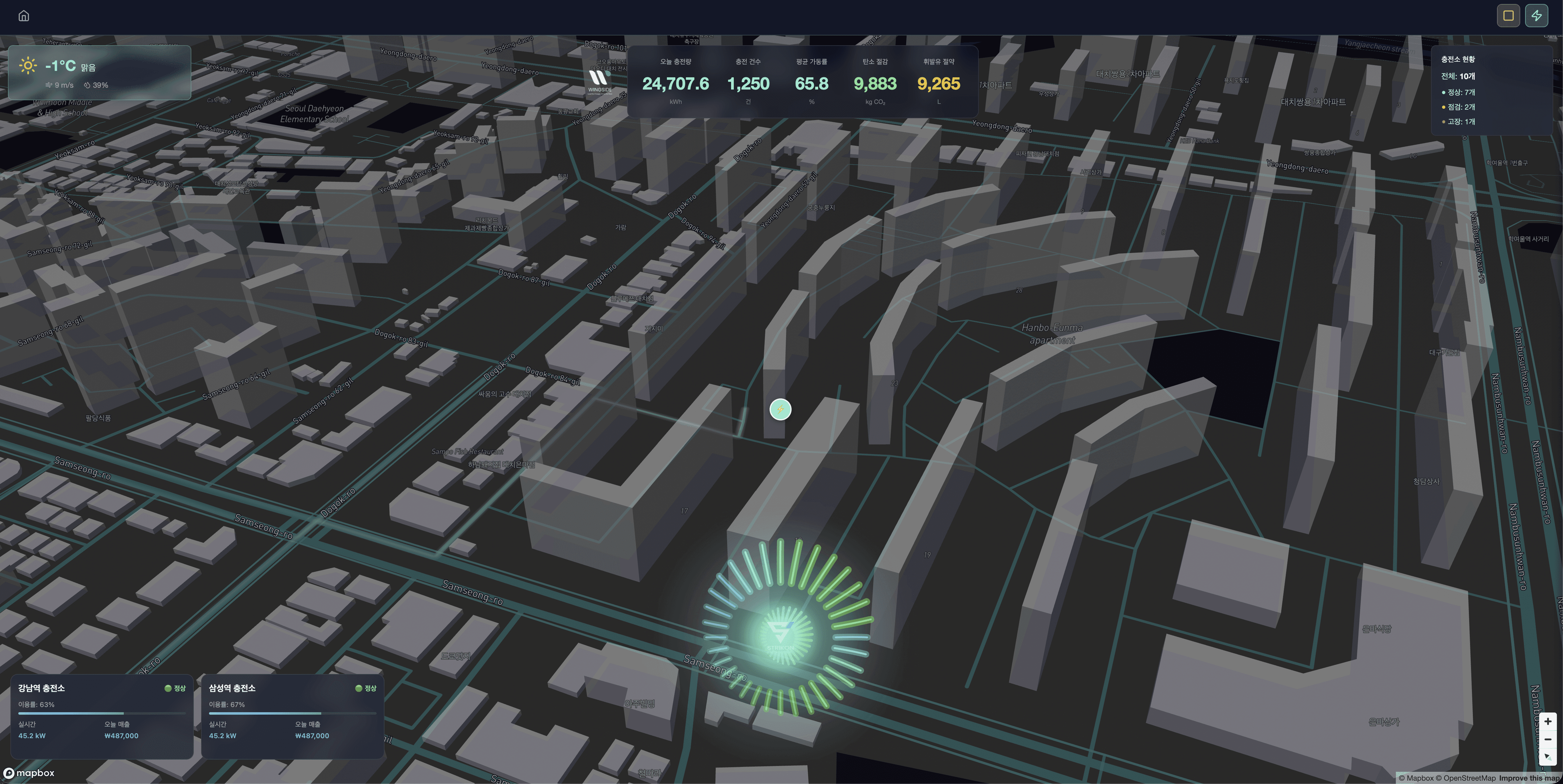The width and height of the screenshot is (1563, 784).
Task: Filter by 점검 2개 status
Action: pos(1460,107)
